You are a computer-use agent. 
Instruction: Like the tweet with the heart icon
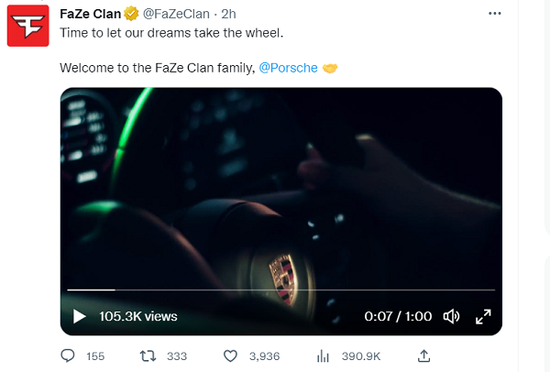[230, 356]
